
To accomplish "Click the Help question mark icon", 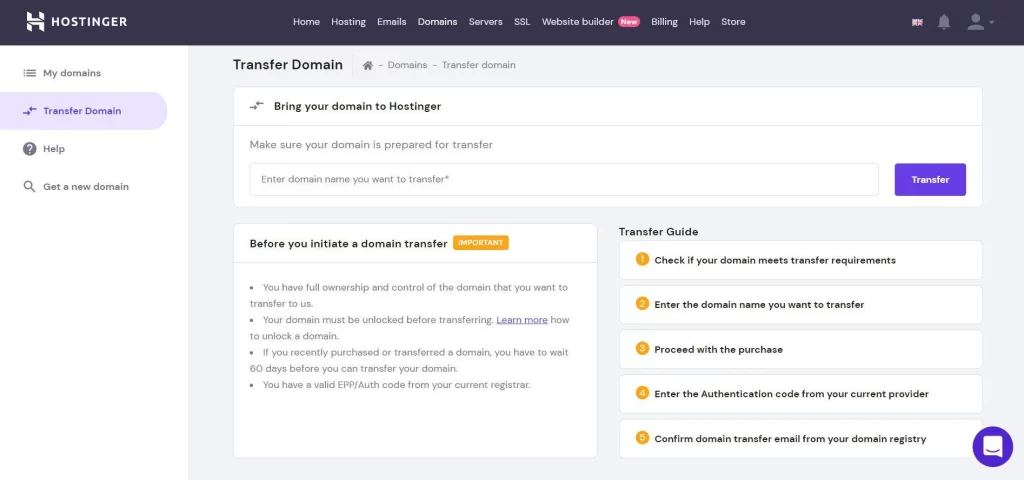I will coord(29,149).
